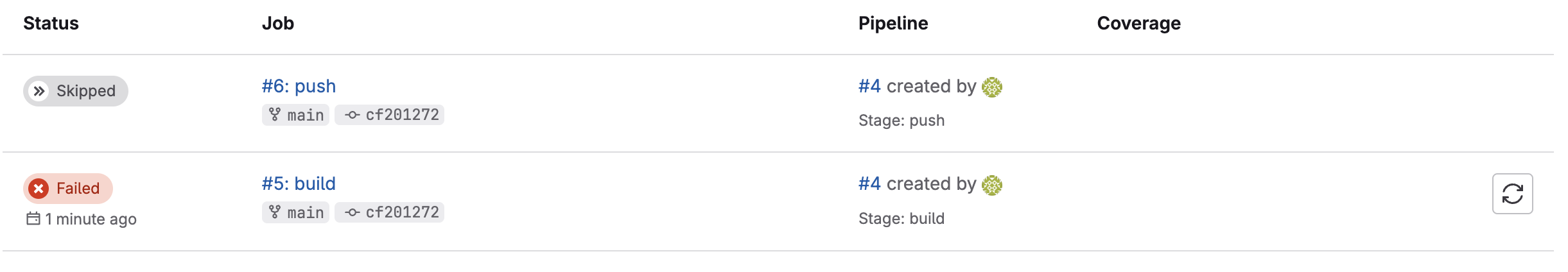Open main branch from build job

(x=305, y=212)
